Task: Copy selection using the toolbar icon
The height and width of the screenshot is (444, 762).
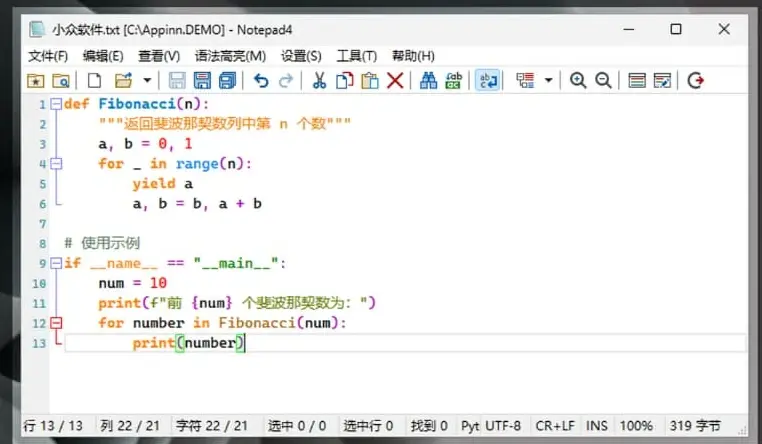Action: tap(345, 80)
